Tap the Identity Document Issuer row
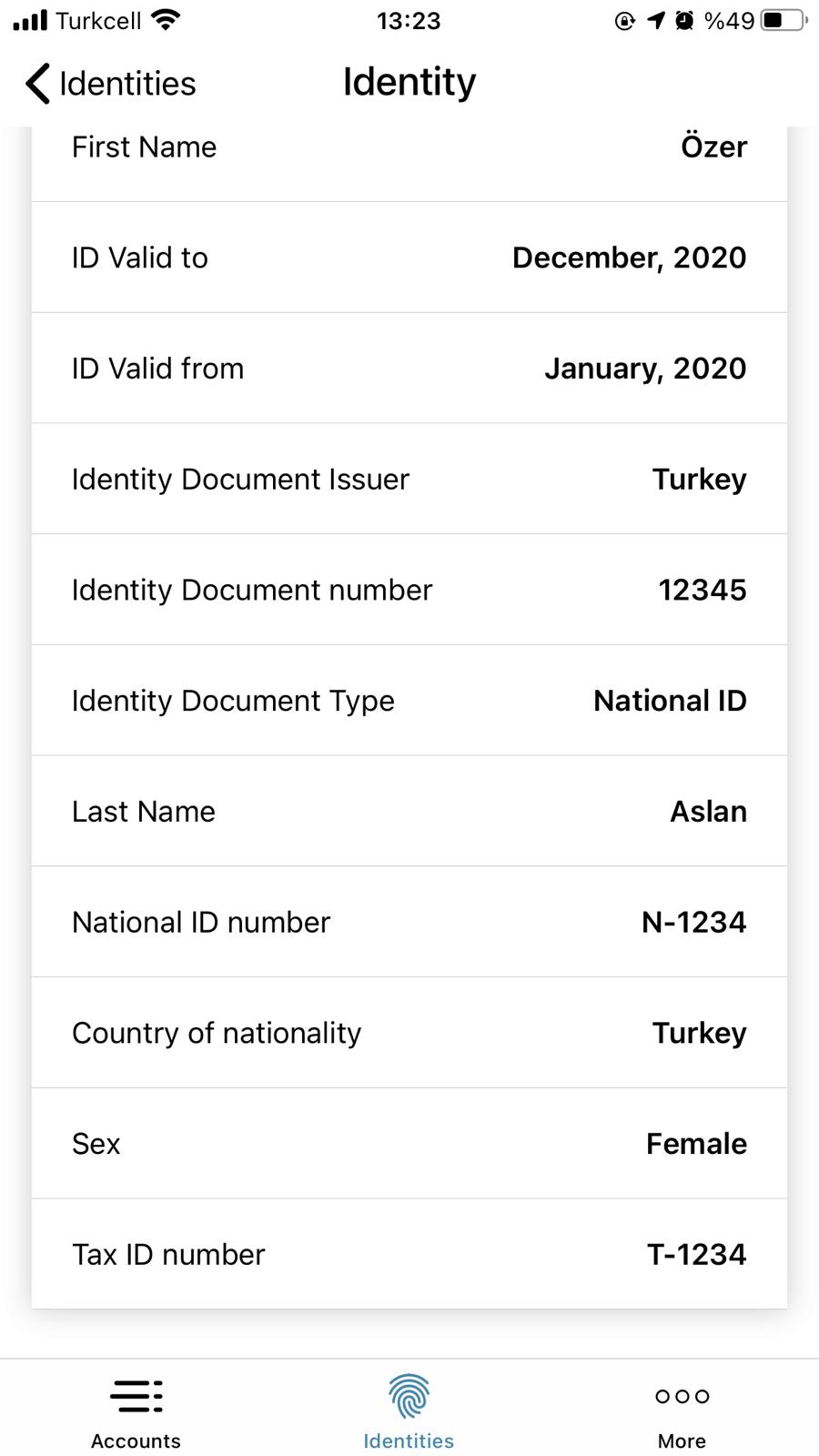Viewport: 819px width, 1456px height. click(x=409, y=480)
